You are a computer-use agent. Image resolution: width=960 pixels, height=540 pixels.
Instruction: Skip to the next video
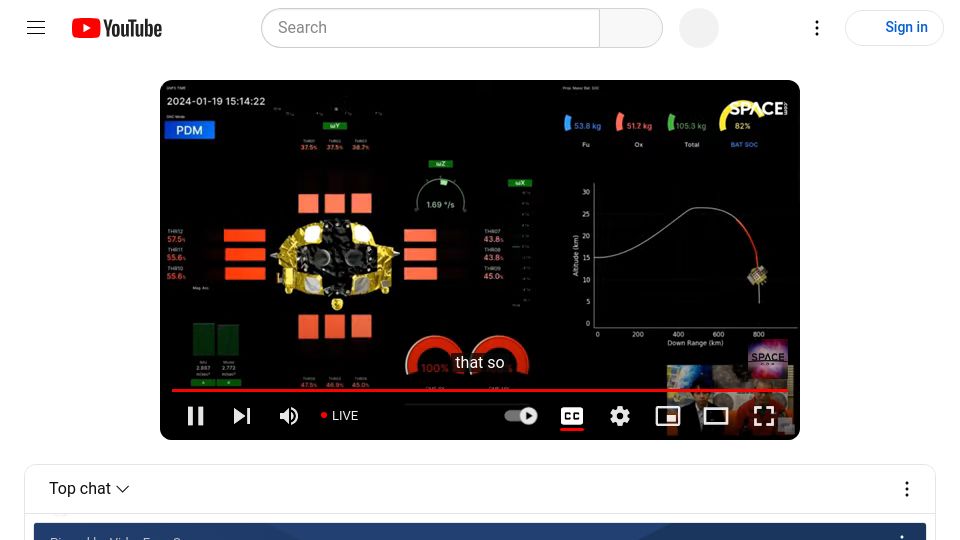pos(242,416)
